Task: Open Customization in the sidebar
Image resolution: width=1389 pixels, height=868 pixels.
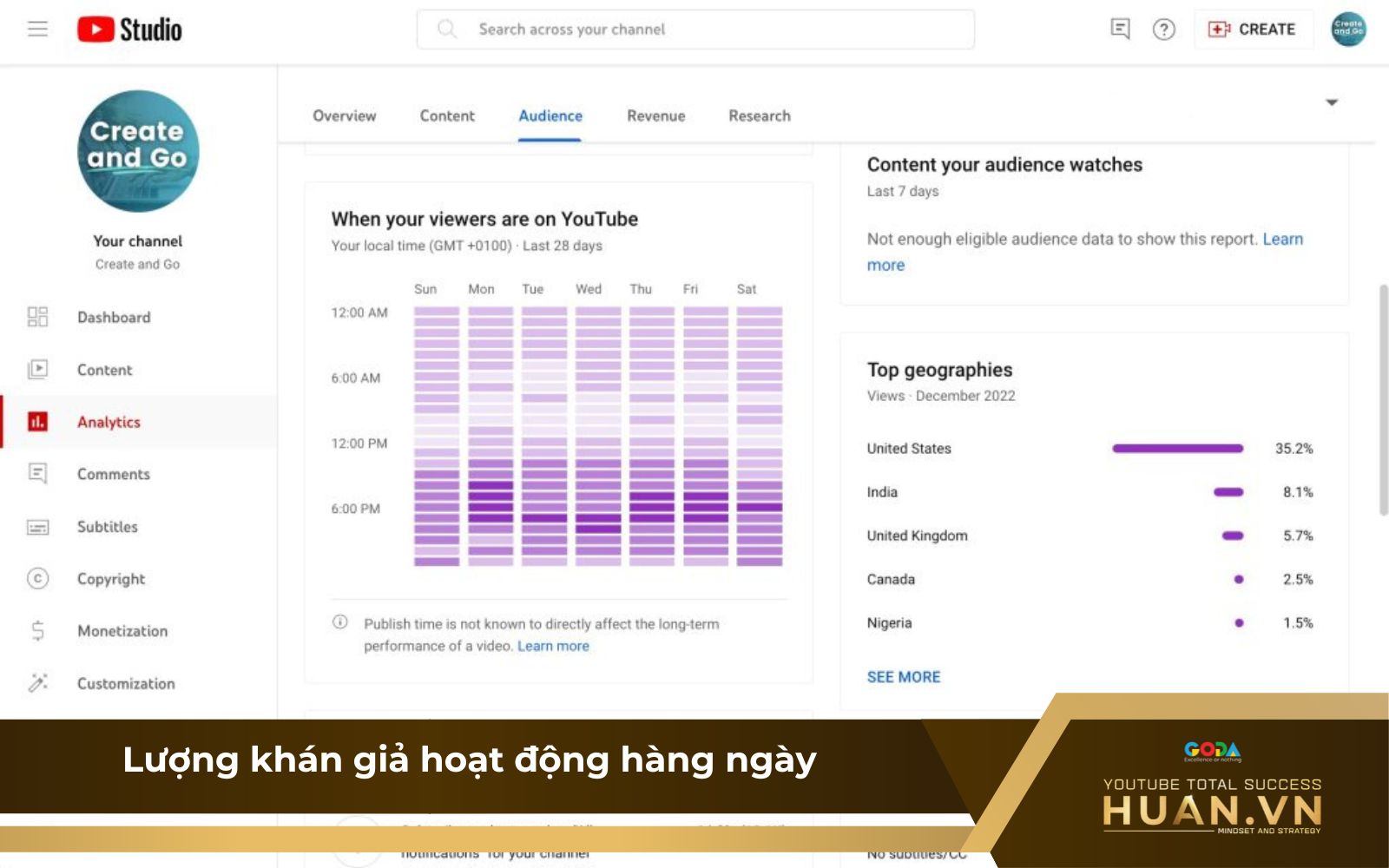Action: click(126, 683)
